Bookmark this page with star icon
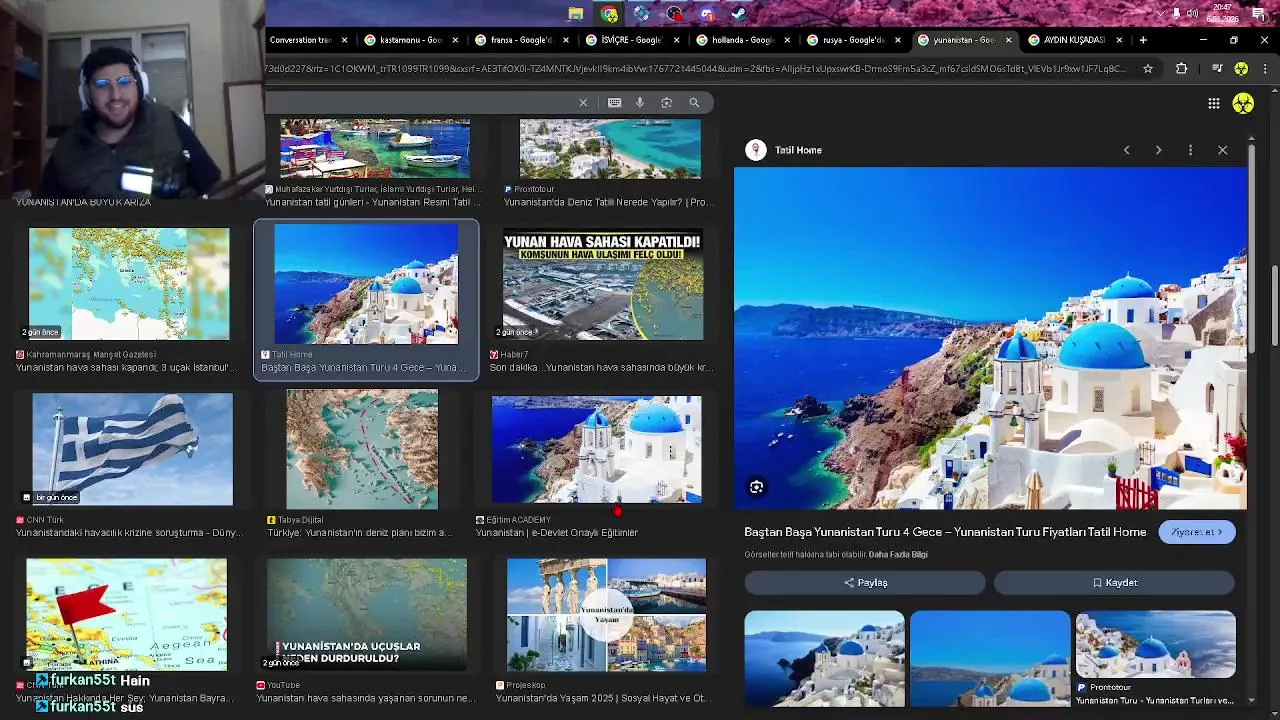Screen dimensions: 1280x720 pos(1148,68)
